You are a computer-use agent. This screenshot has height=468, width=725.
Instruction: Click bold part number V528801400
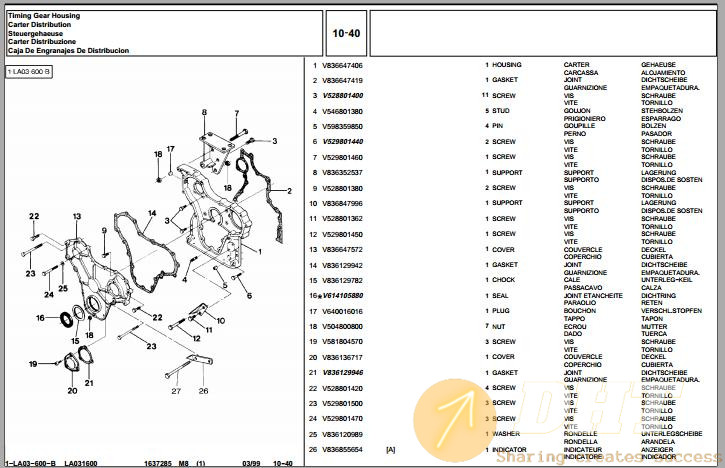click(343, 96)
